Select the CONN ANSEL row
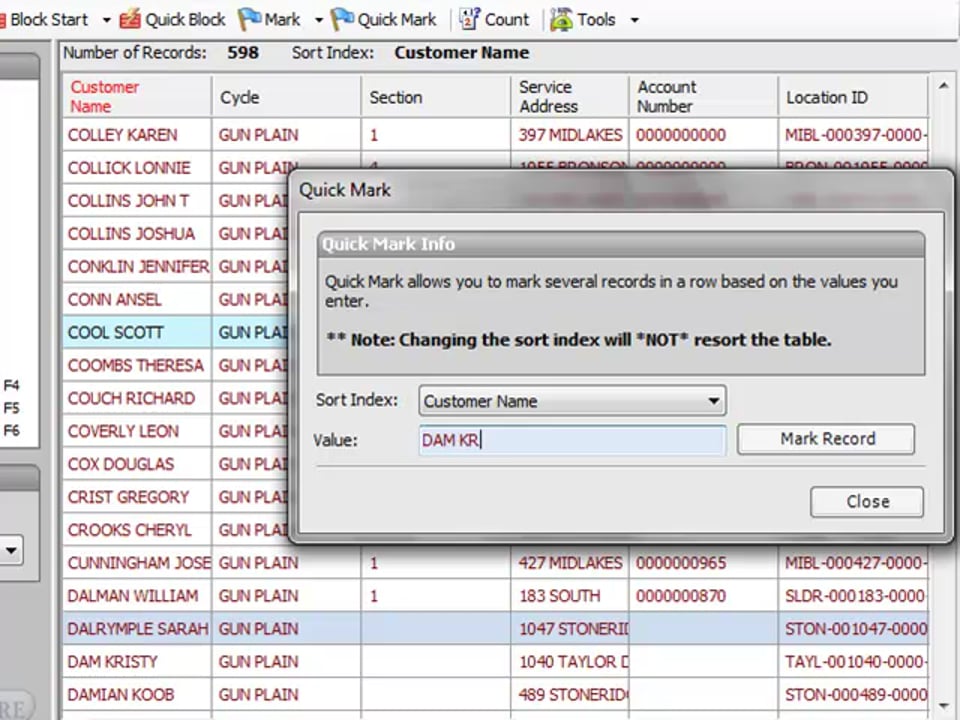The width and height of the screenshot is (960, 720). point(175,300)
